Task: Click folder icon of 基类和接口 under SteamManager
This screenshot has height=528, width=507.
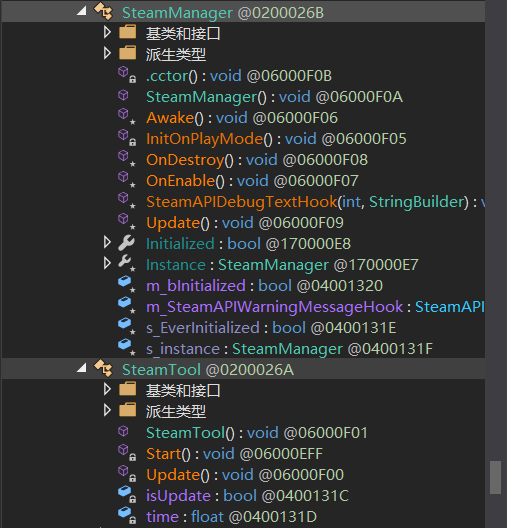Action: [128, 32]
